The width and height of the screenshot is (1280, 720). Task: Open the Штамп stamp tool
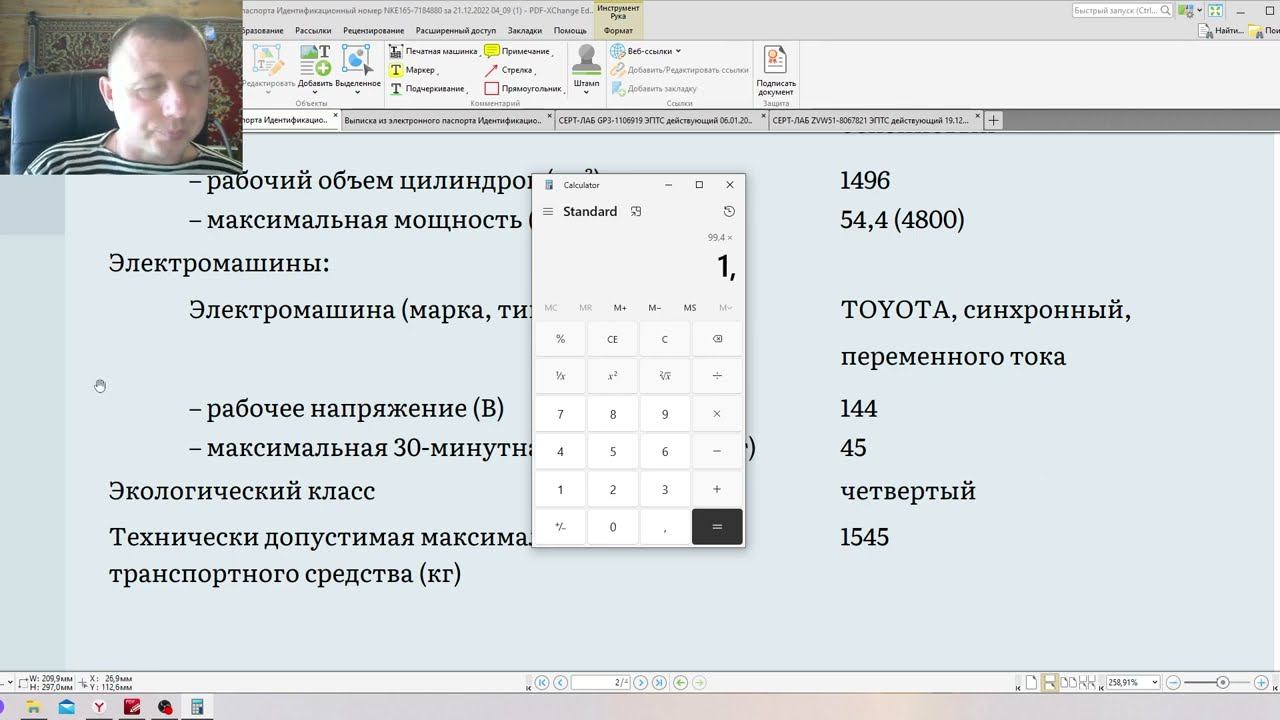(586, 69)
